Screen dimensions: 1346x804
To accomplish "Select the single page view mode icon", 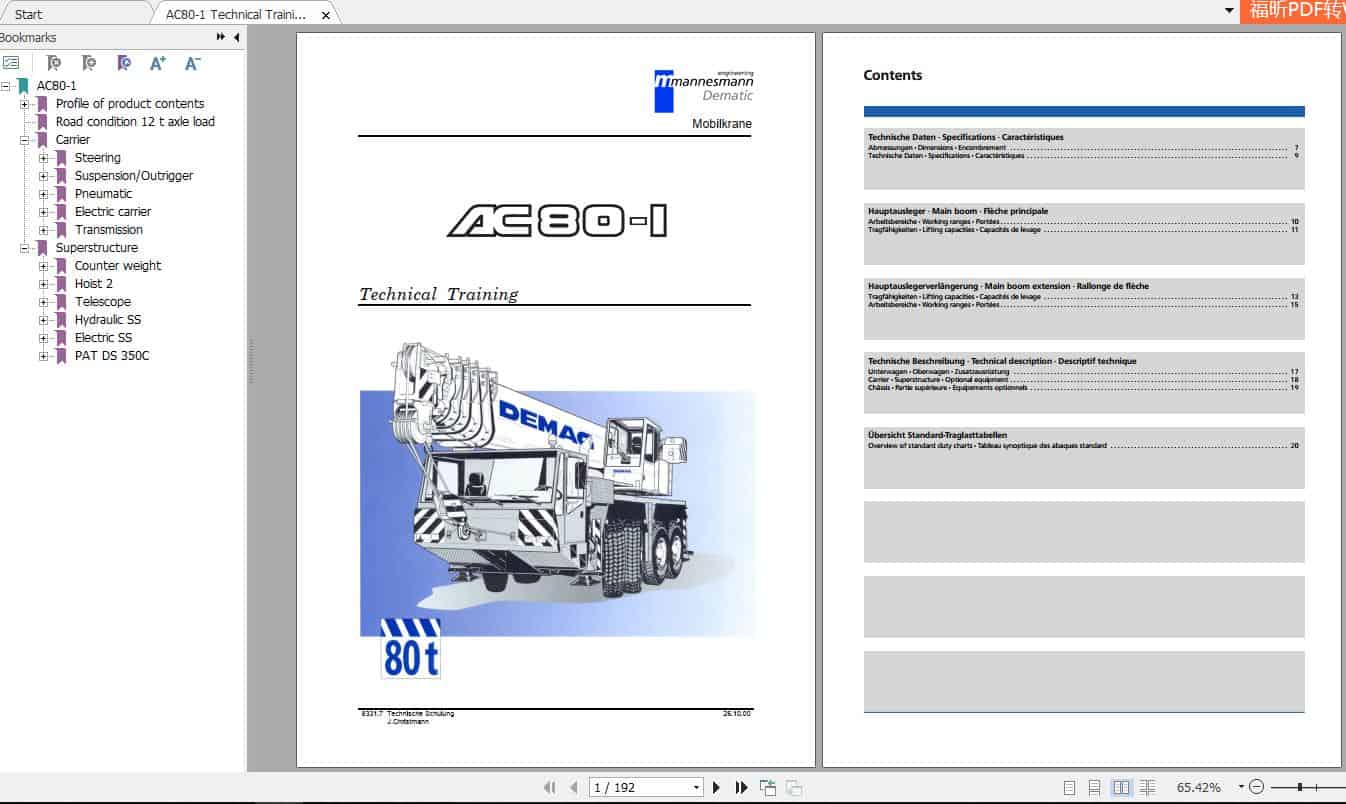I will 1069,788.
